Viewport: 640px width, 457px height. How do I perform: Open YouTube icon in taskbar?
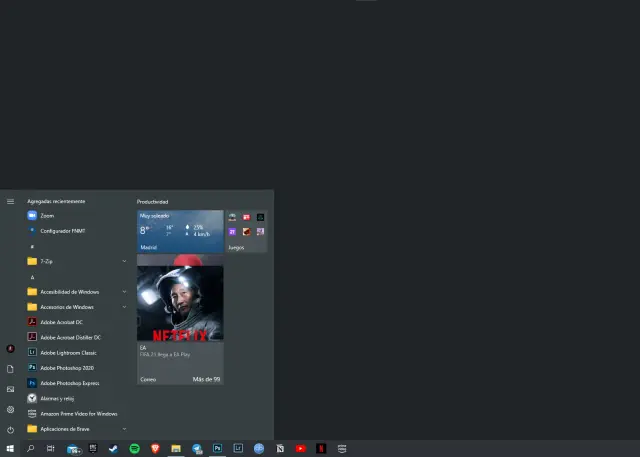[x=300, y=449]
